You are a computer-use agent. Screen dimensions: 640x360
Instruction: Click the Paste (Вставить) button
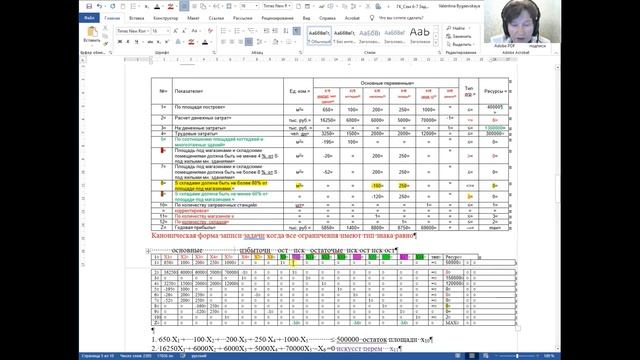(92, 35)
